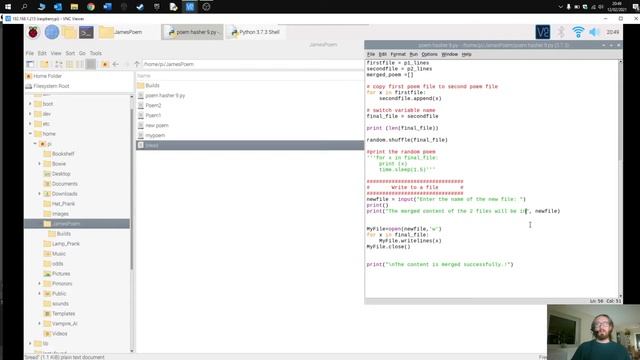
Task: Select Home Folder in places pane
Action: 47,76
